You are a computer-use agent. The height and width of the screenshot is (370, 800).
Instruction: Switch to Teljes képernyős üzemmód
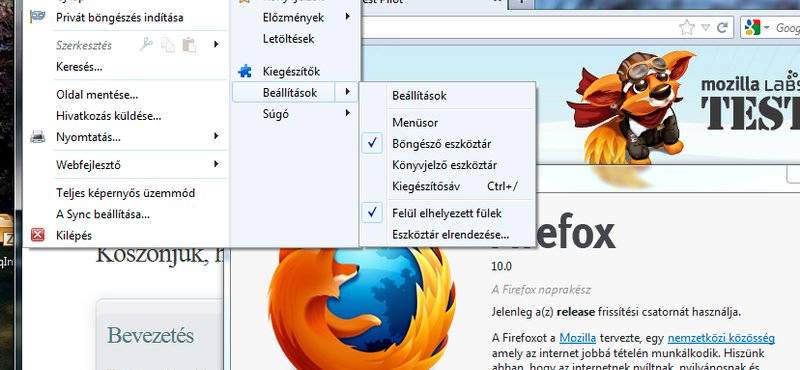[126, 193]
